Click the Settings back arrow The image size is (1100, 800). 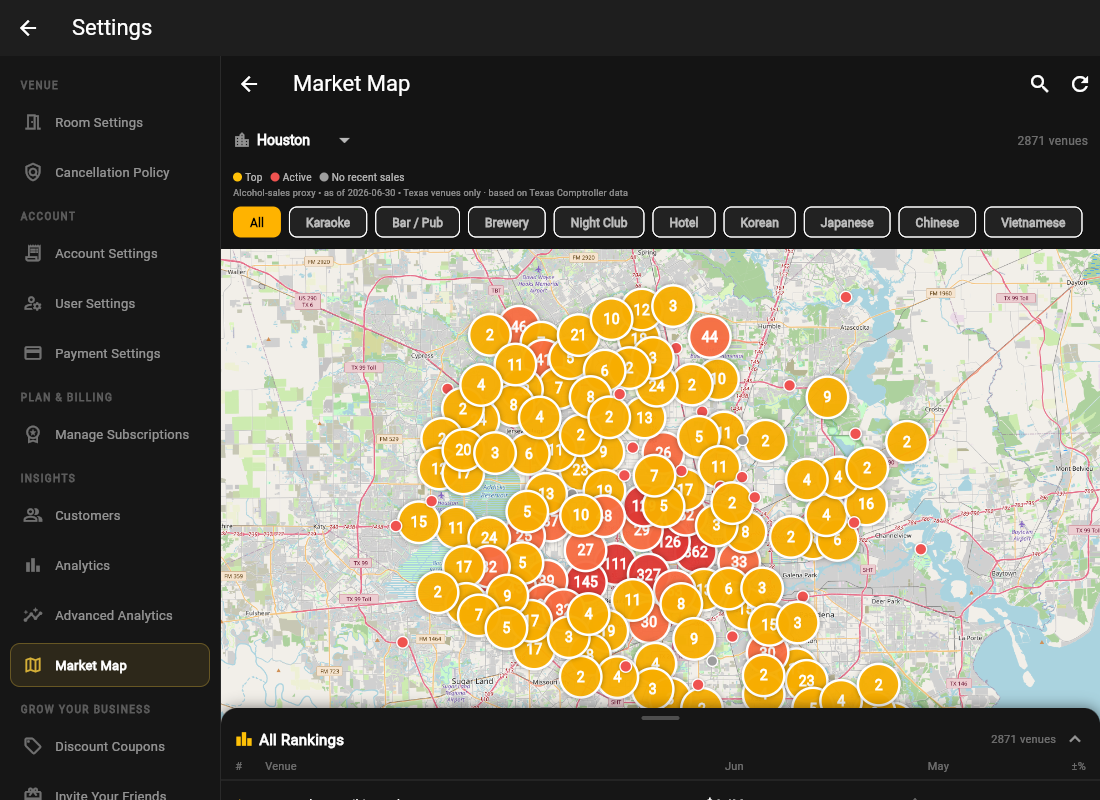click(28, 28)
